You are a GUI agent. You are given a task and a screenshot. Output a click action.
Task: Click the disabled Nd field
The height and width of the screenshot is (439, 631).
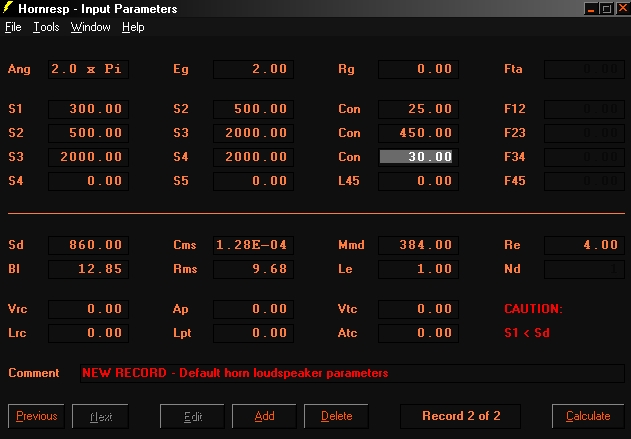point(584,269)
